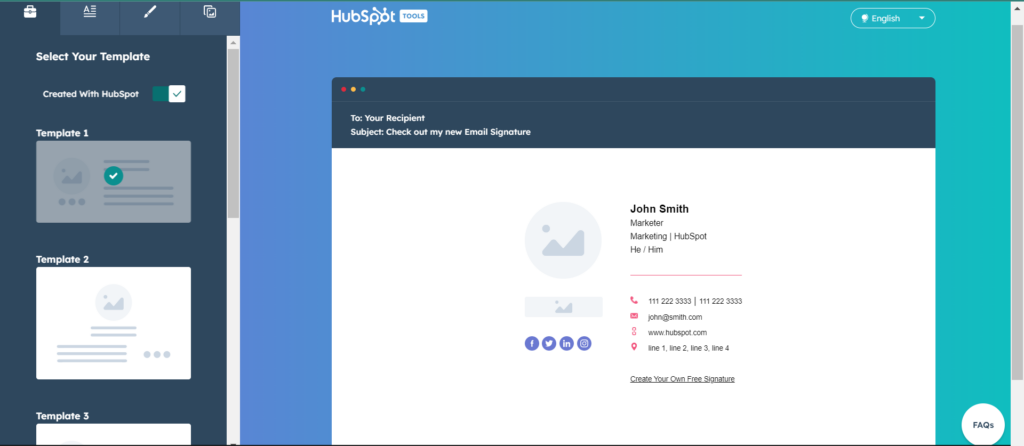Click the checkmark badge on Template 1
The height and width of the screenshot is (446, 1024).
click(x=114, y=175)
